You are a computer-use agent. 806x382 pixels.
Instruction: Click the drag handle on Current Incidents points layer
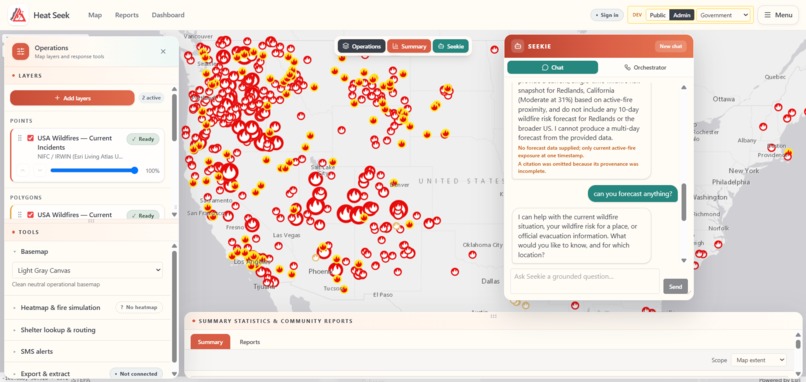tap(20, 138)
